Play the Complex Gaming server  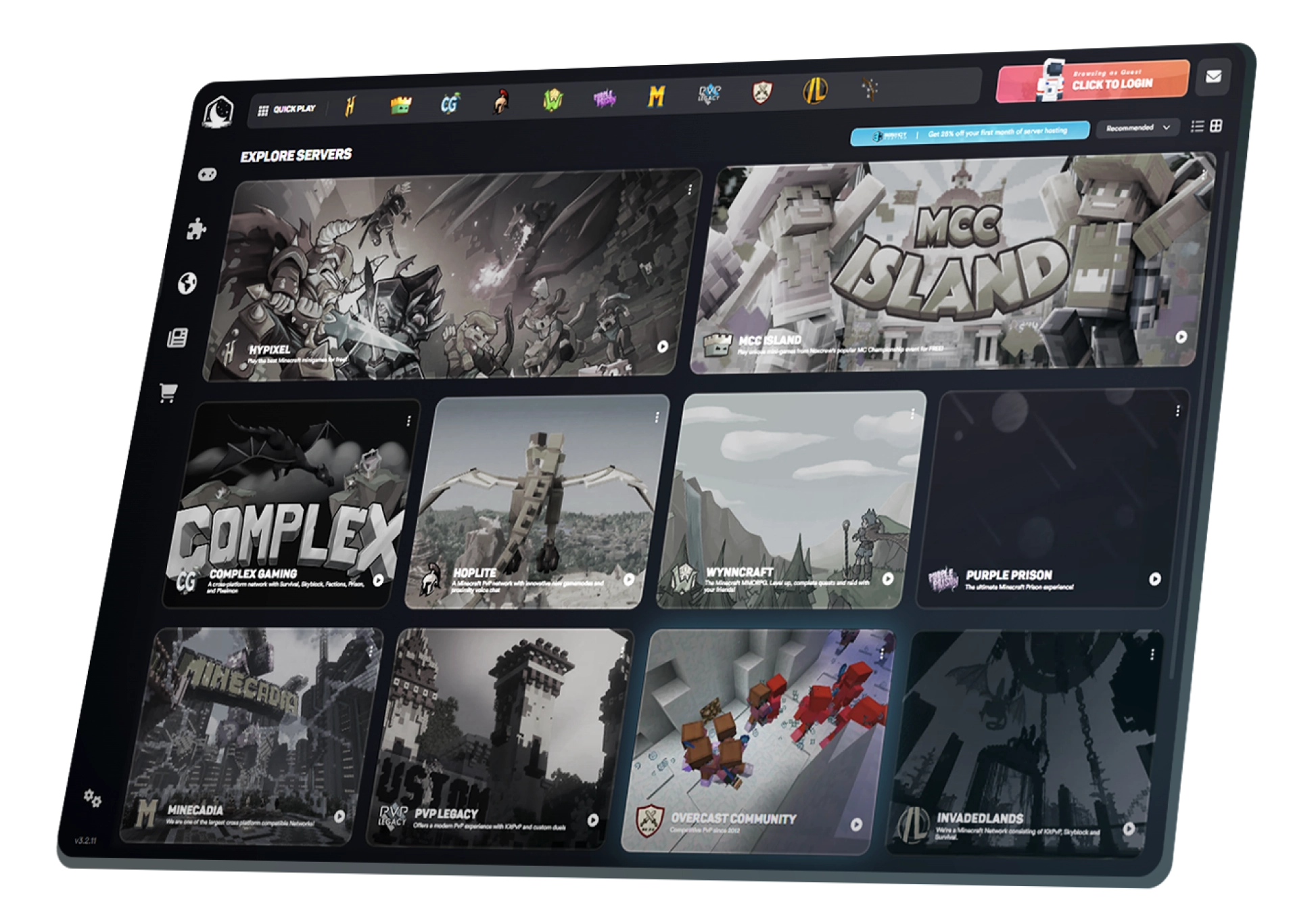379,580
